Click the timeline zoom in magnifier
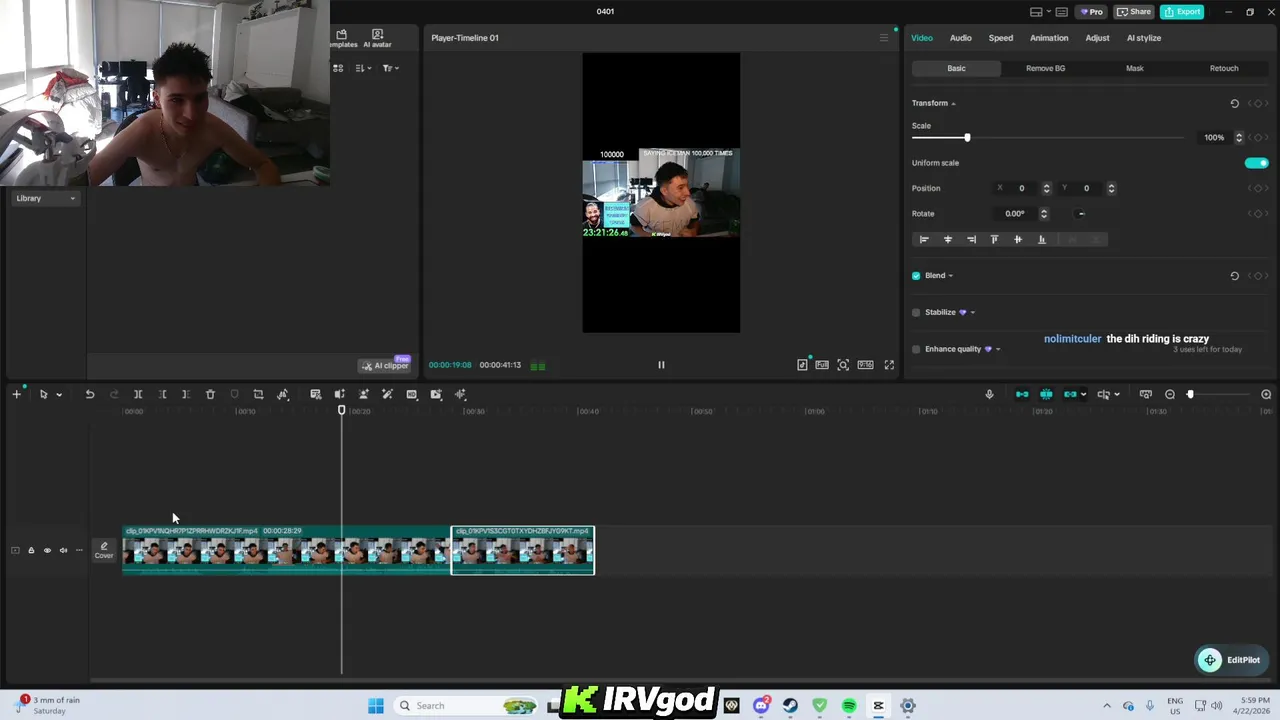Viewport: 1280px width, 720px height. tap(1266, 395)
